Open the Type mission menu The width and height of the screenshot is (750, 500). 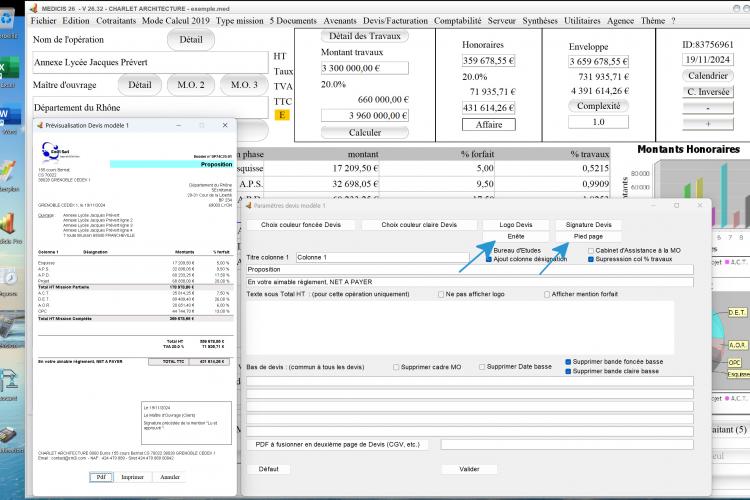[x=240, y=21]
